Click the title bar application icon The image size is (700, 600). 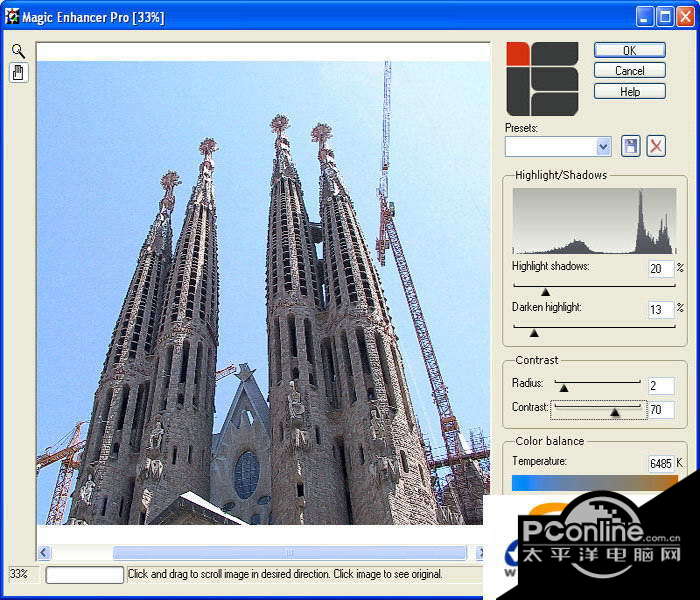coord(13,17)
